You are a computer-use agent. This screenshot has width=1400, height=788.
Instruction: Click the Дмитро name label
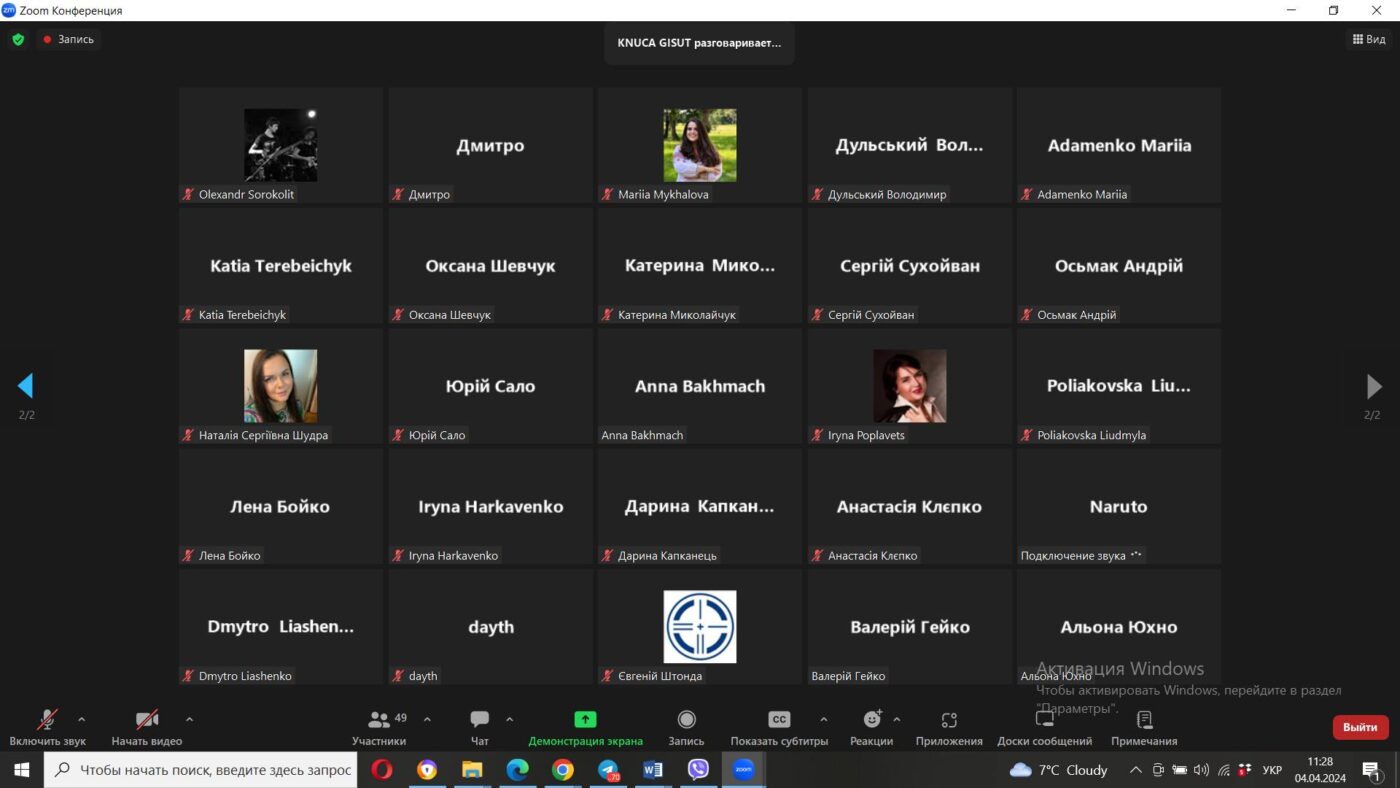pyautogui.click(x=429, y=195)
